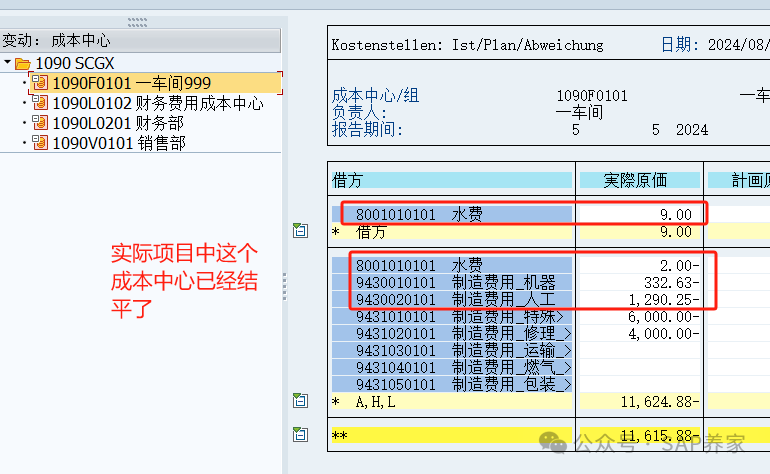Viewport: 770px width, 474px height.
Task: Click the 9.00 value in the 借方 subtotal row
Action: point(676,231)
